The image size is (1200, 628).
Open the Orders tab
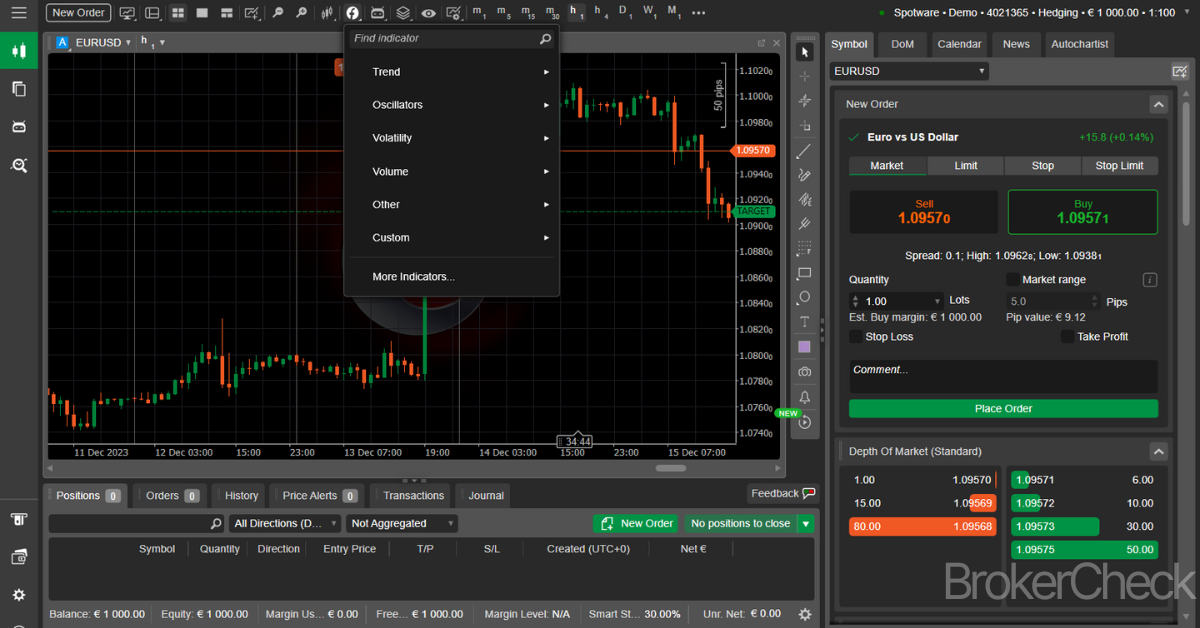(169, 495)
